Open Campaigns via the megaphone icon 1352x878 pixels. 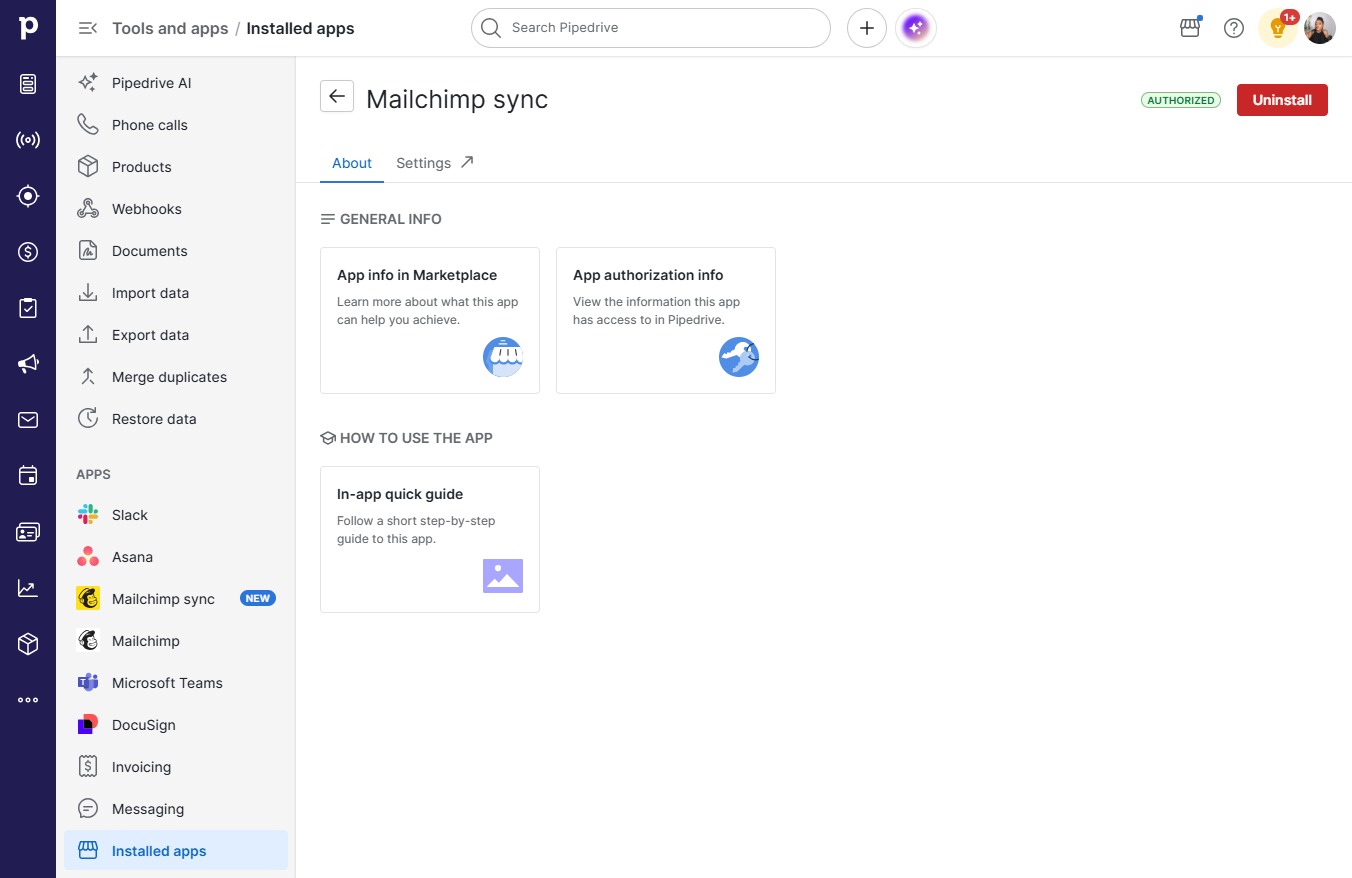pos(28,364)
